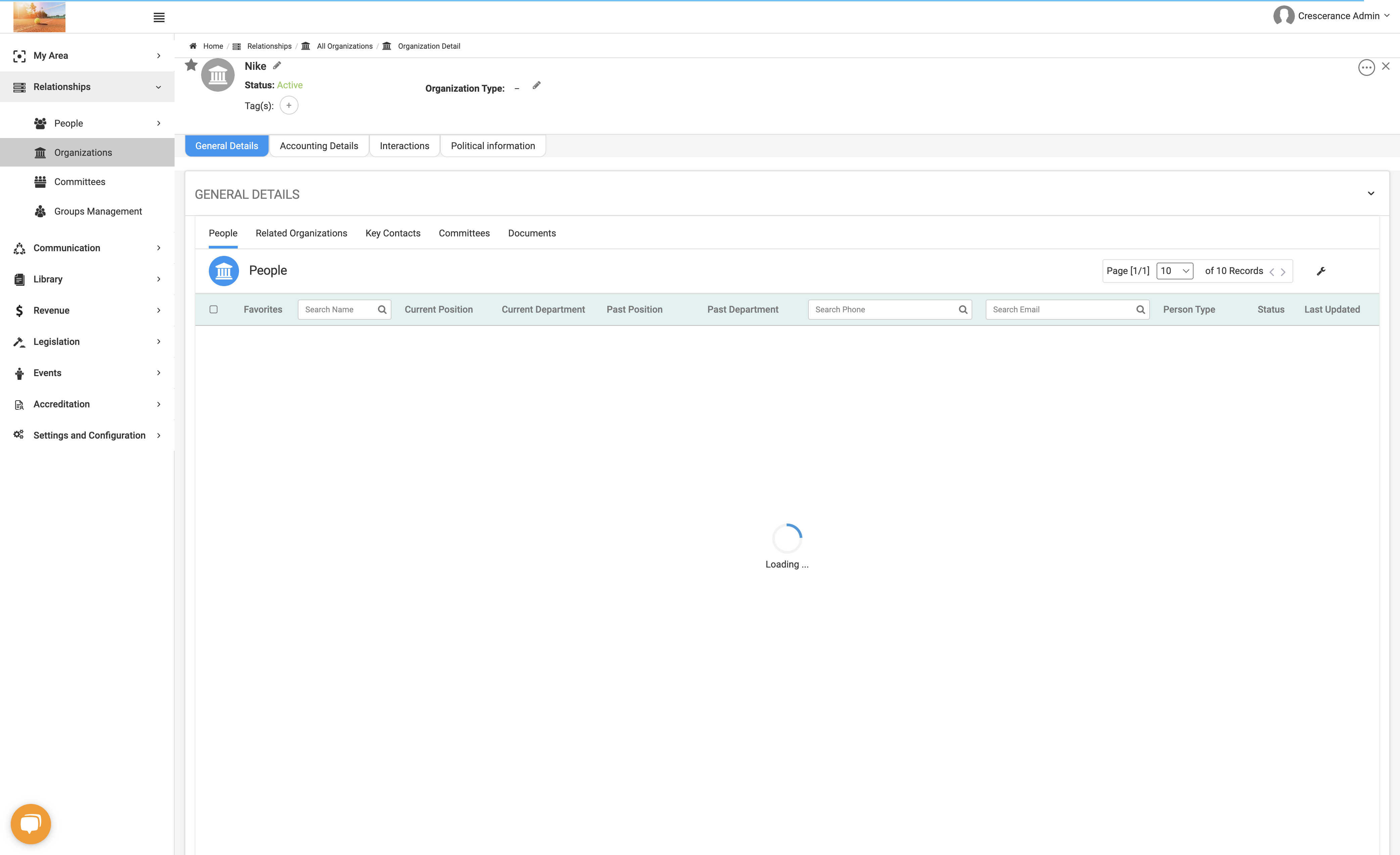Click the Search Phone magnifier icon
This screenshot has height=855, width=1400.
(x=963, y=309)
